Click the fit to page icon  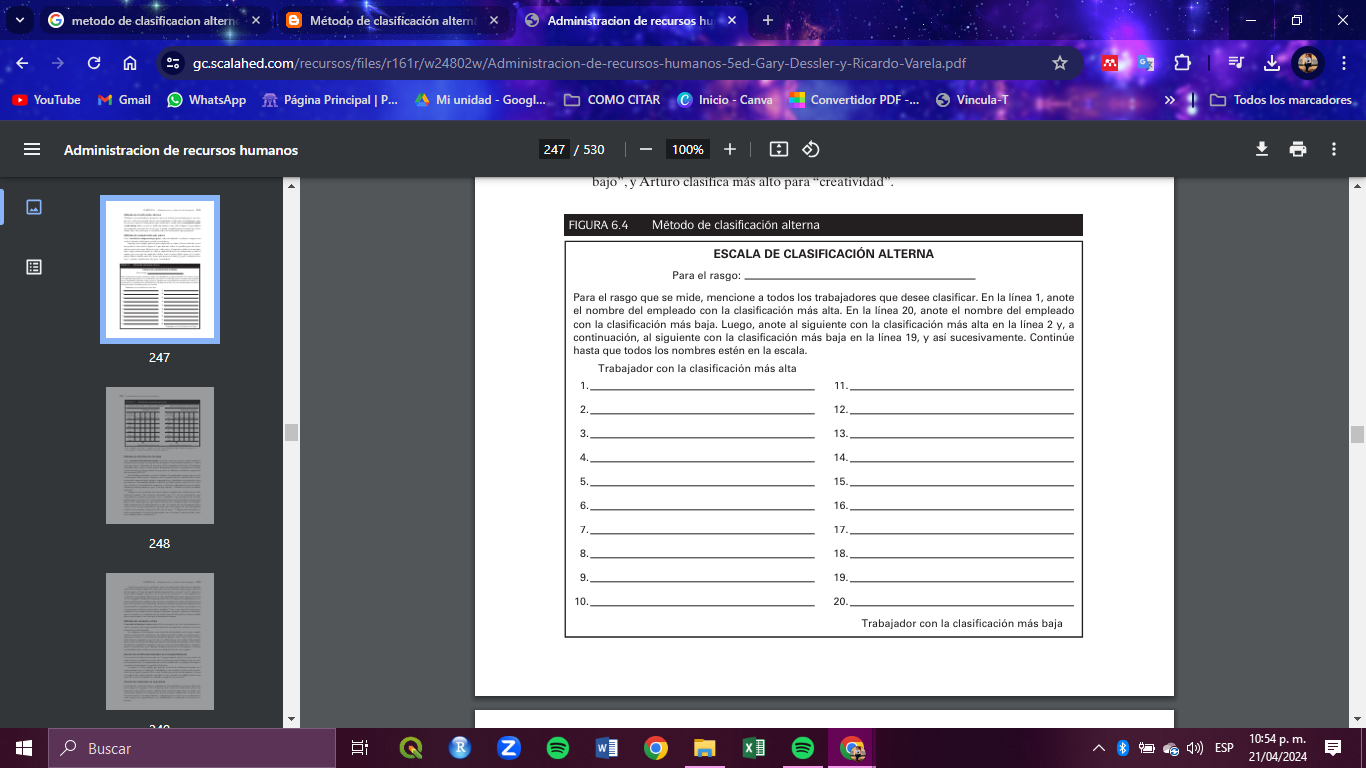779,149
